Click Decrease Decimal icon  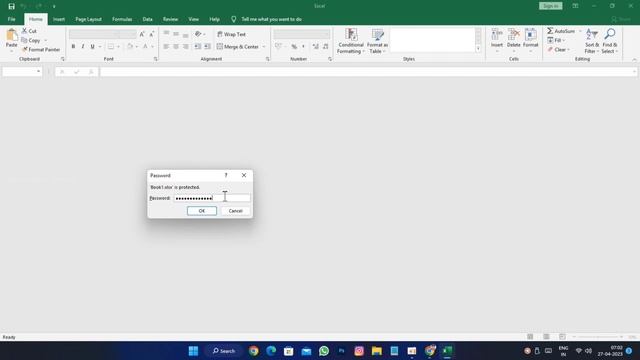coord(325,47)
